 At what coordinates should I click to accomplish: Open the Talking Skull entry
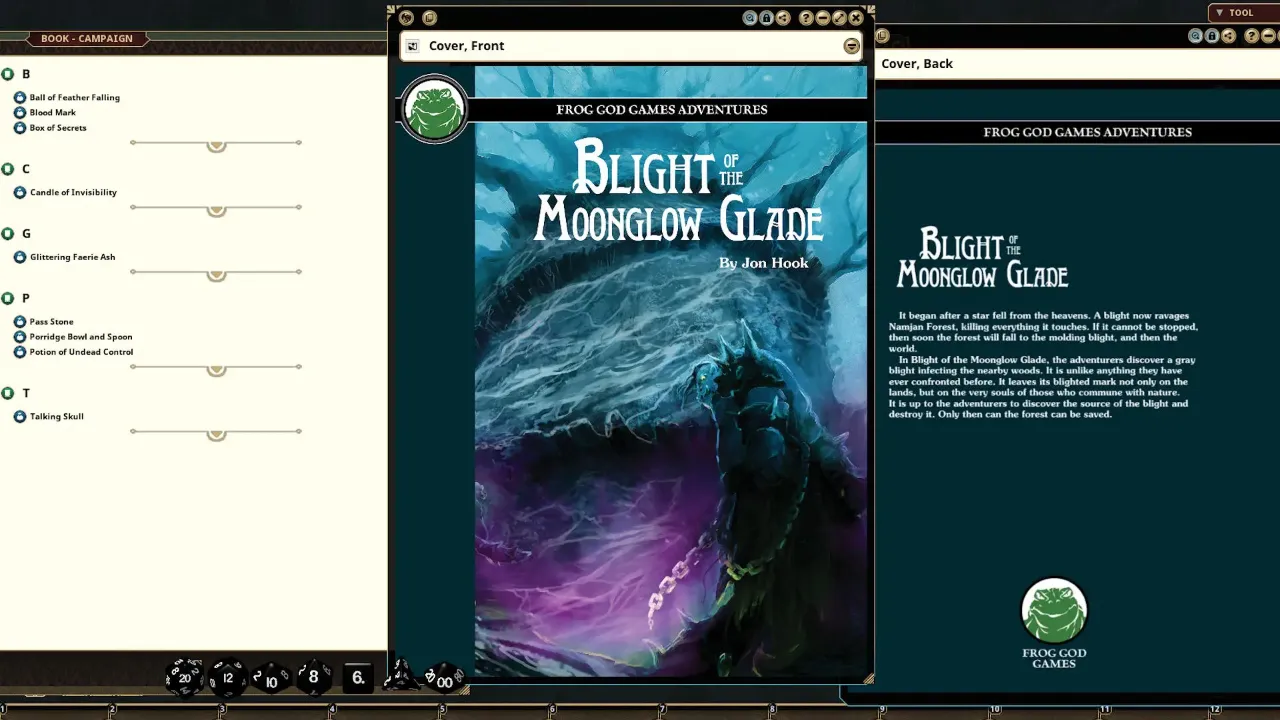tap(57, 416)
